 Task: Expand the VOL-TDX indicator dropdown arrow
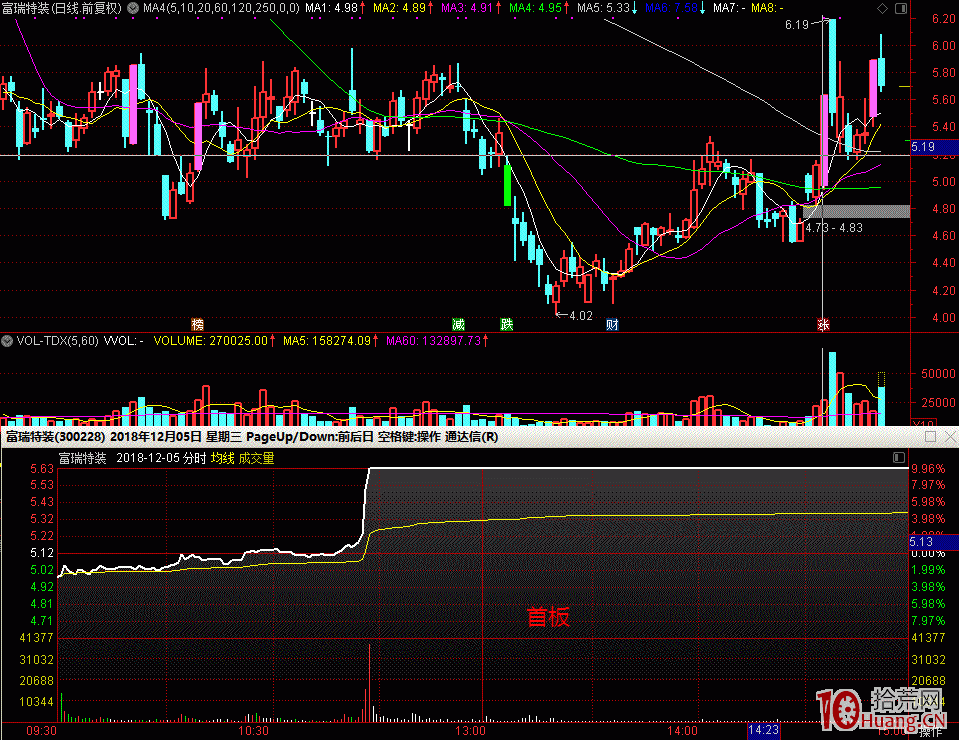[9, 341]
